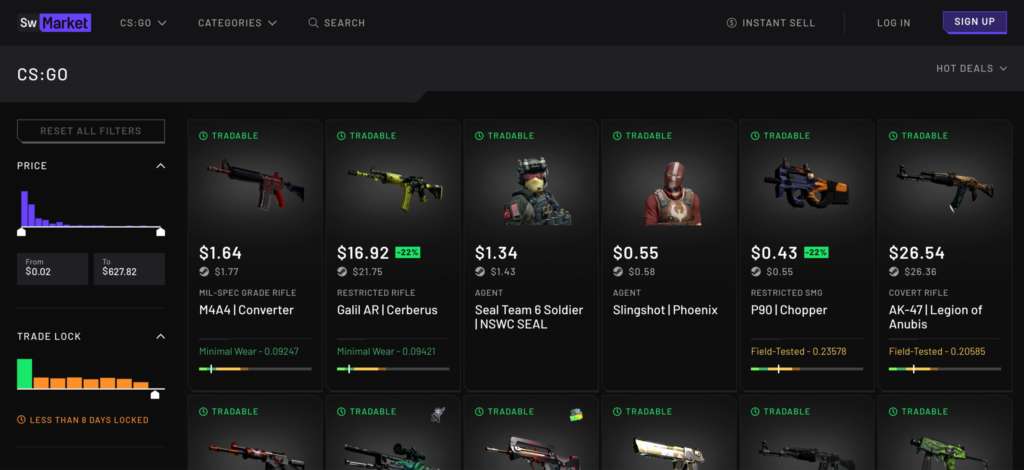Click the orange lock clock icon

pos(22,420)
